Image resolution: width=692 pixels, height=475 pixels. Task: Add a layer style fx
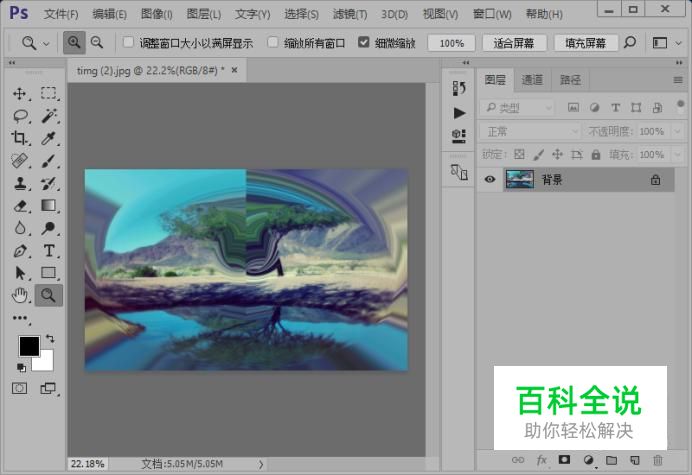point(542,460)
